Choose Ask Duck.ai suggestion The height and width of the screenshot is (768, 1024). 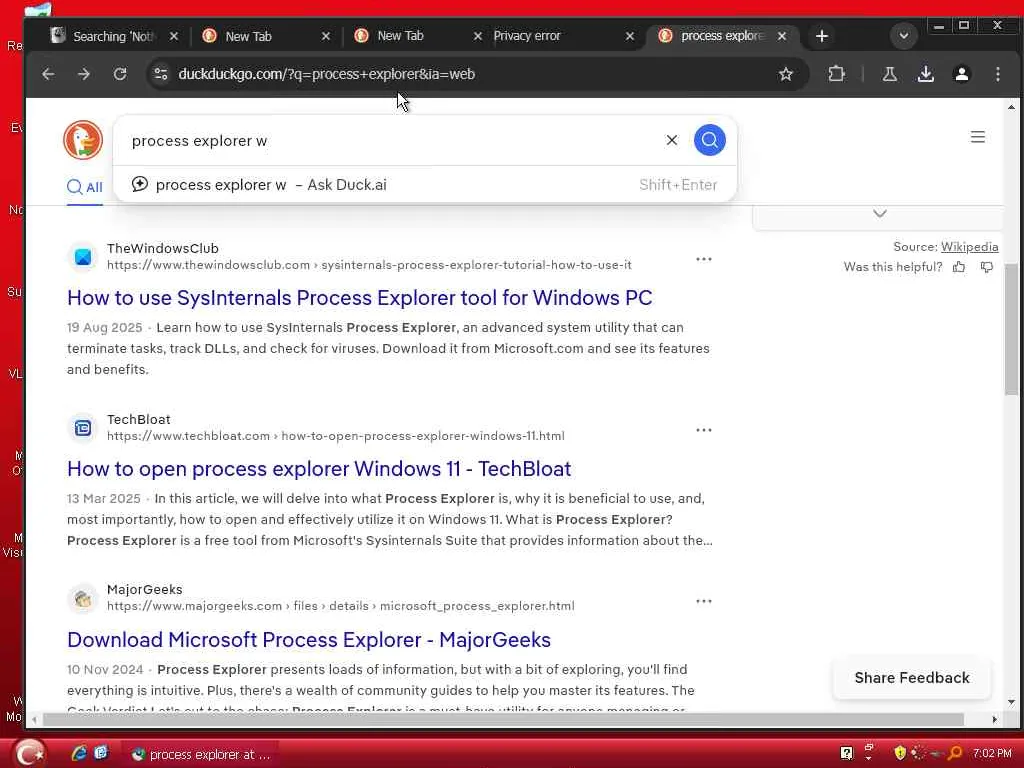pyautogui.click(x=424, y=185)
